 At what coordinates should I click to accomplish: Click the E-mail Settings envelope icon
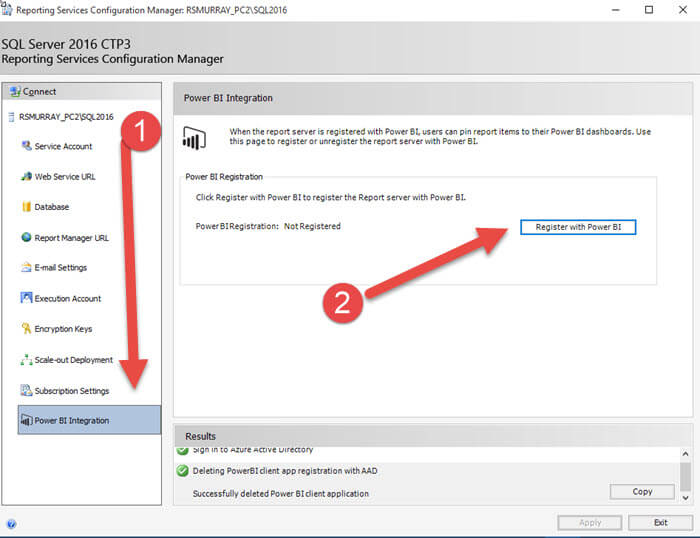tap(26, 268)
